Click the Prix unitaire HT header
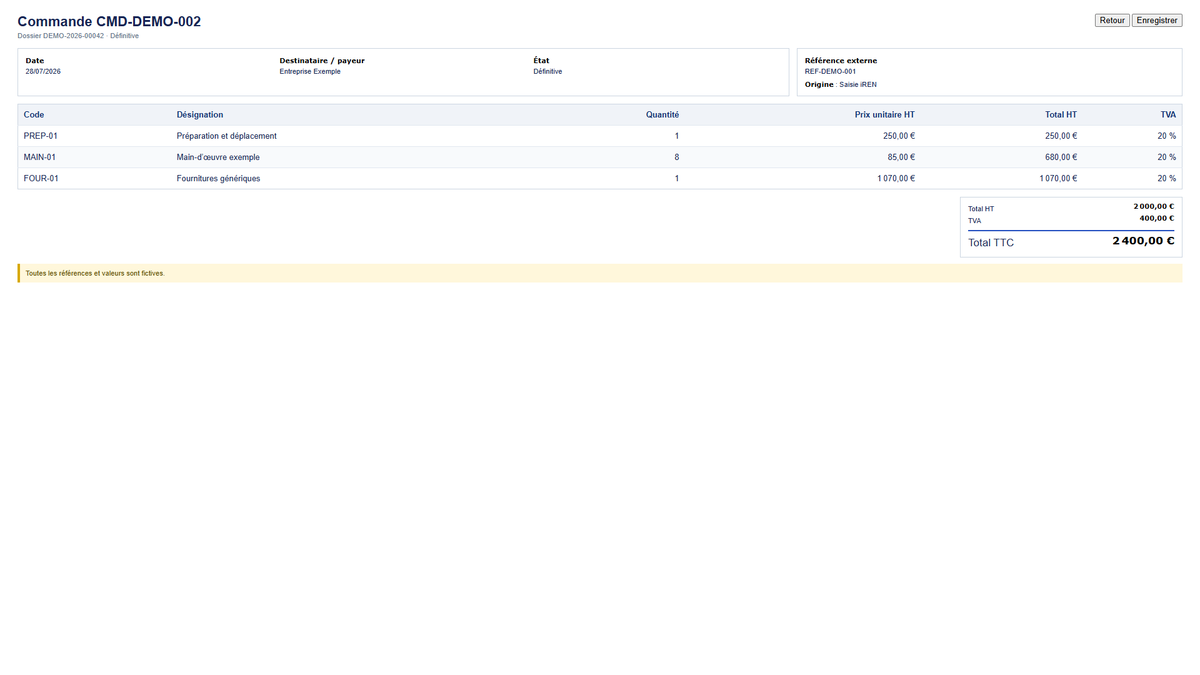1200x675 pixels. coord(885,115)
